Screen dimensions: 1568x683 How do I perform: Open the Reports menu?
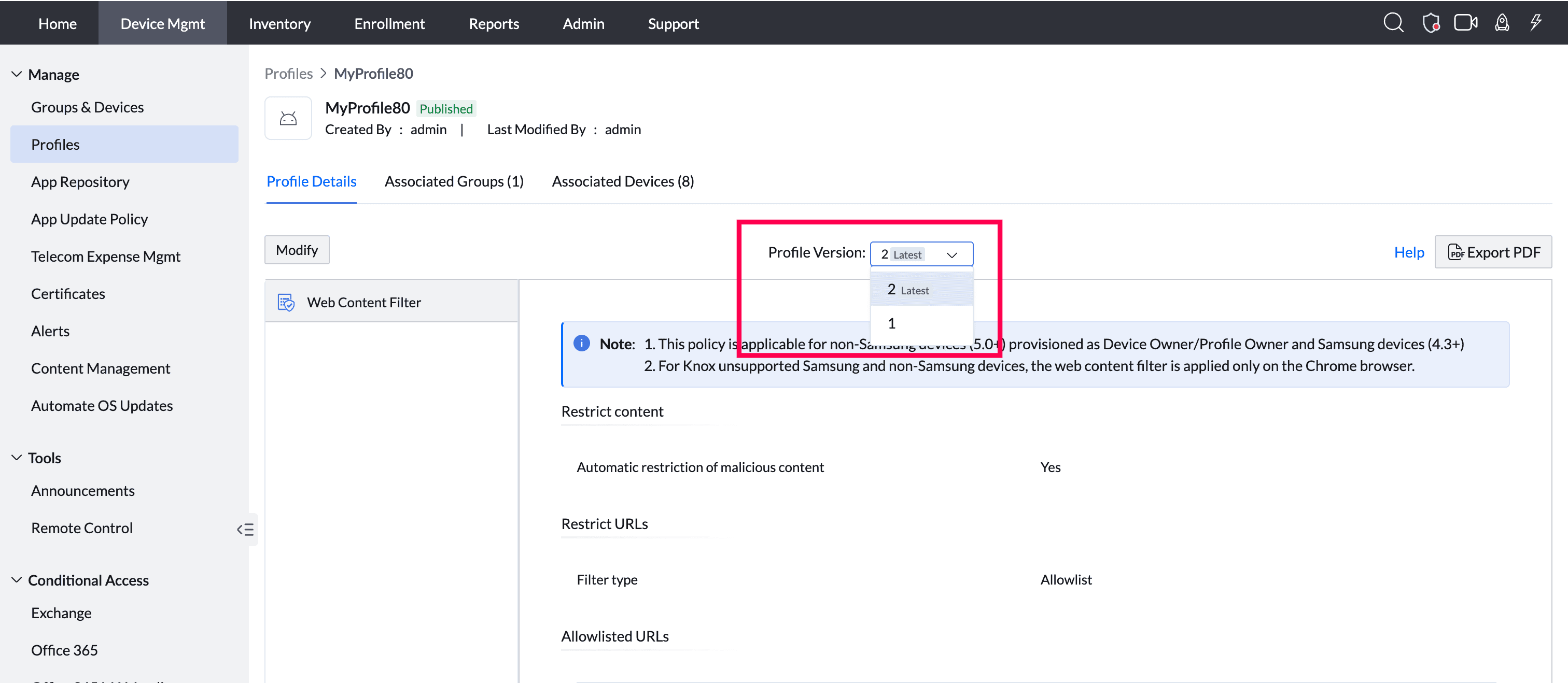(494, 23)
